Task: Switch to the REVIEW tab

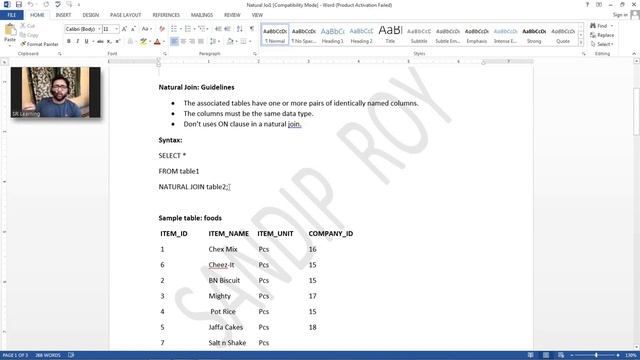Action: pyautogui.click(x=232, y=15)
